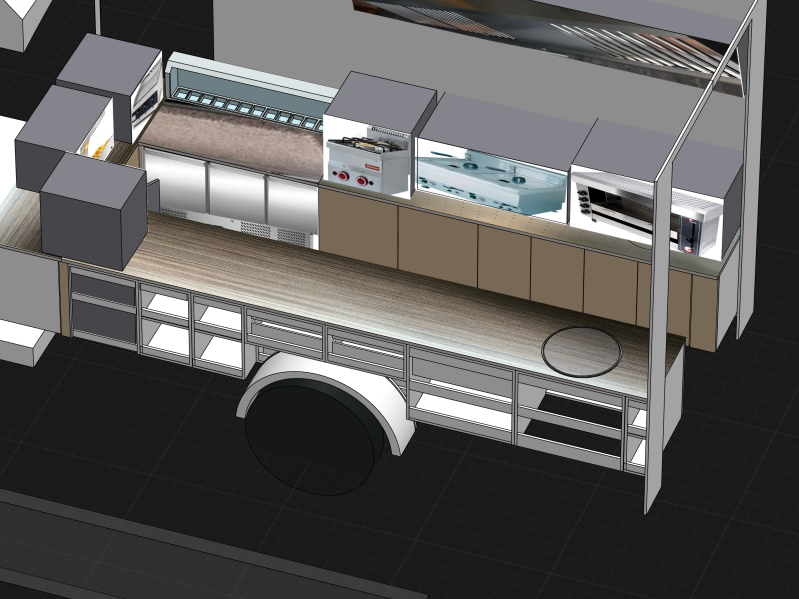The image size is (799, 599).
Task: Select the overhead cabinet above the gas stove
Action: coord(380,104)
